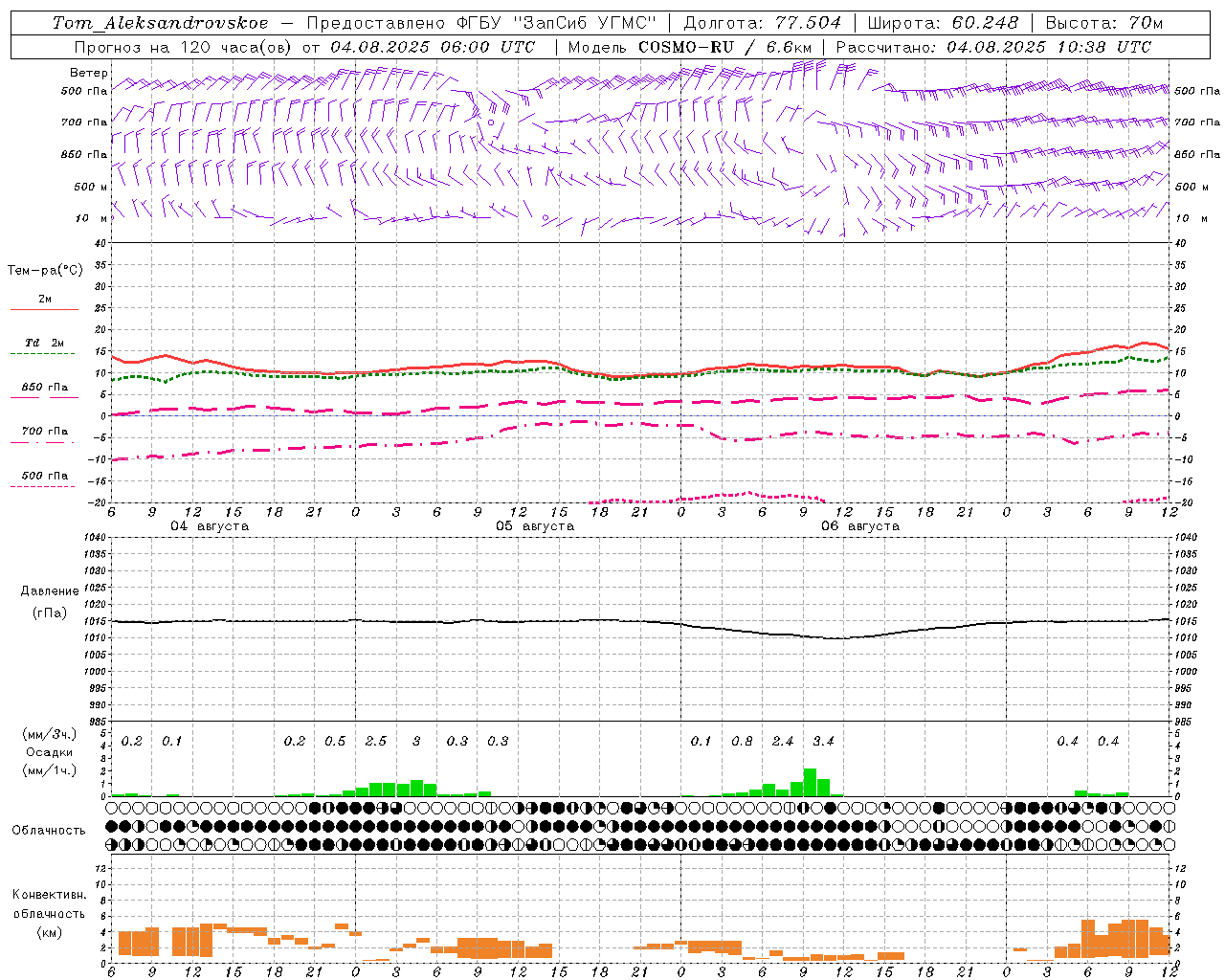Click the elevation text "Высота: 70м"

1104,23
